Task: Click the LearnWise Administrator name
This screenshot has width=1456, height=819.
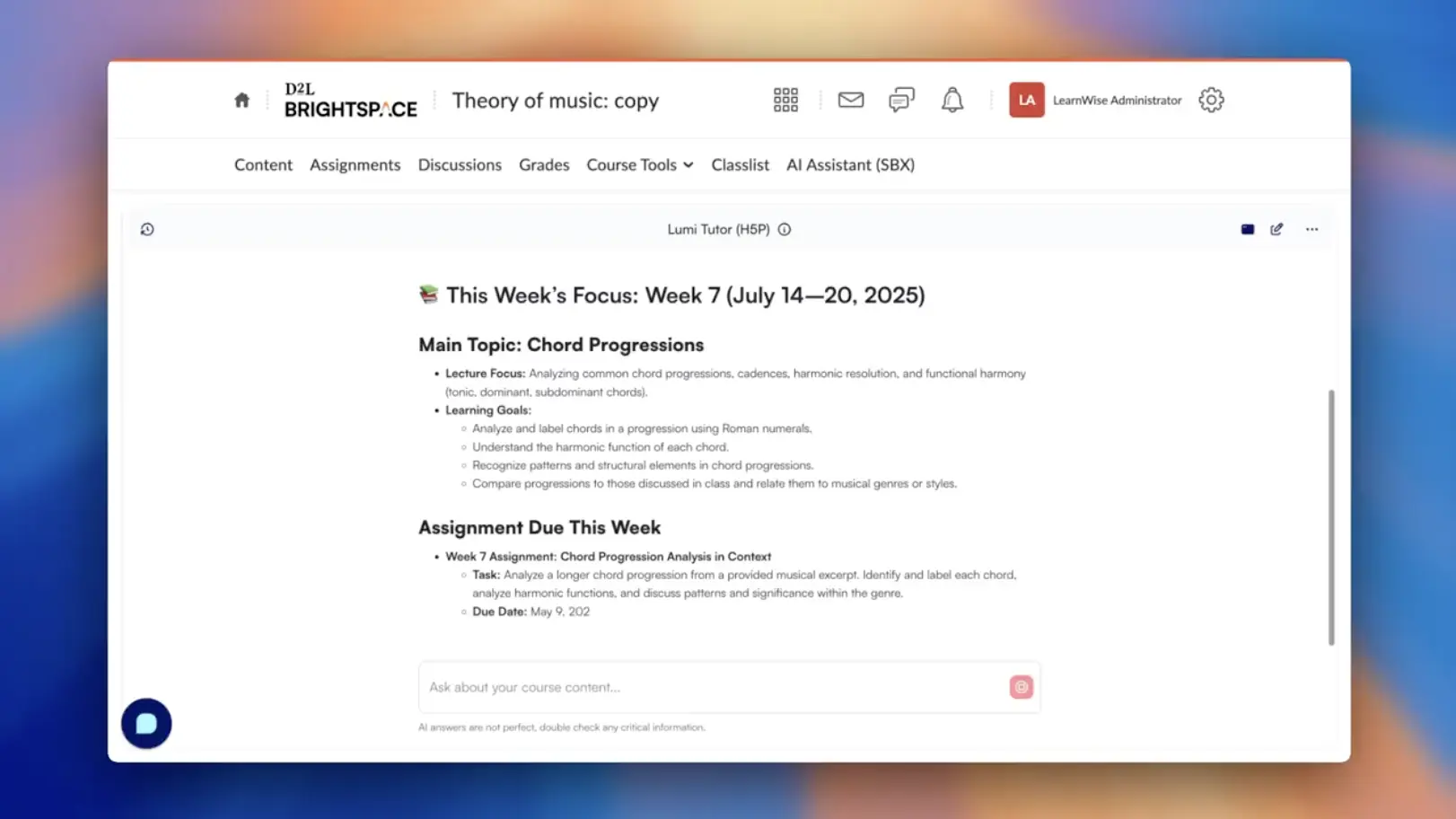Action: 1117,100
